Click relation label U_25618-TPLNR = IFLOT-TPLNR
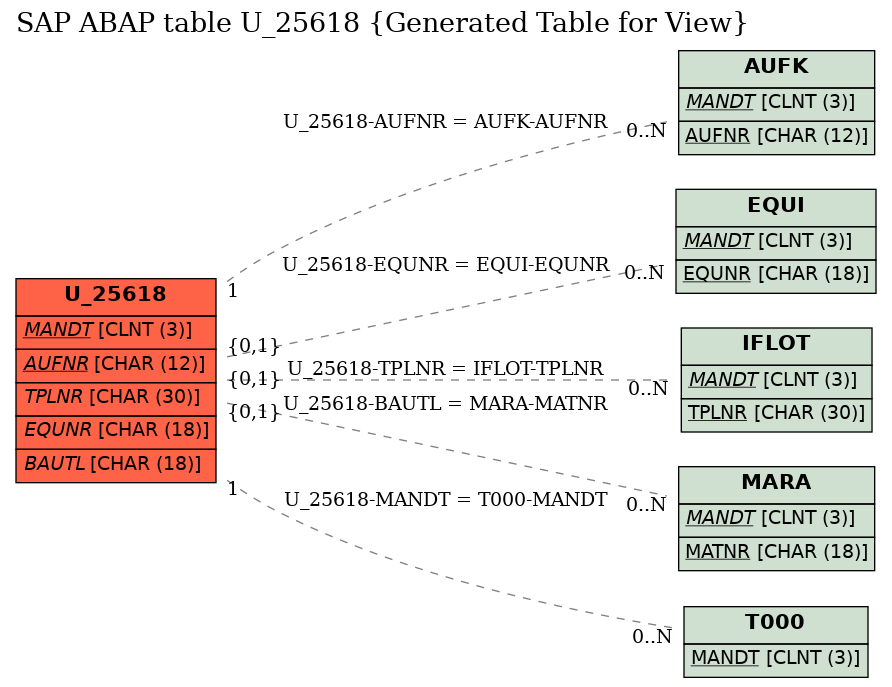The image size is (892, 687). pos(445,369)
